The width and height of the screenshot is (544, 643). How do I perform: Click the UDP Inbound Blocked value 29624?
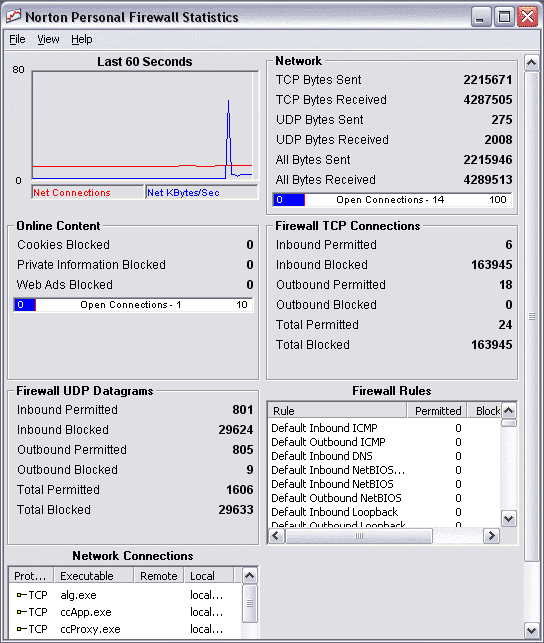(x=236, y=430)
